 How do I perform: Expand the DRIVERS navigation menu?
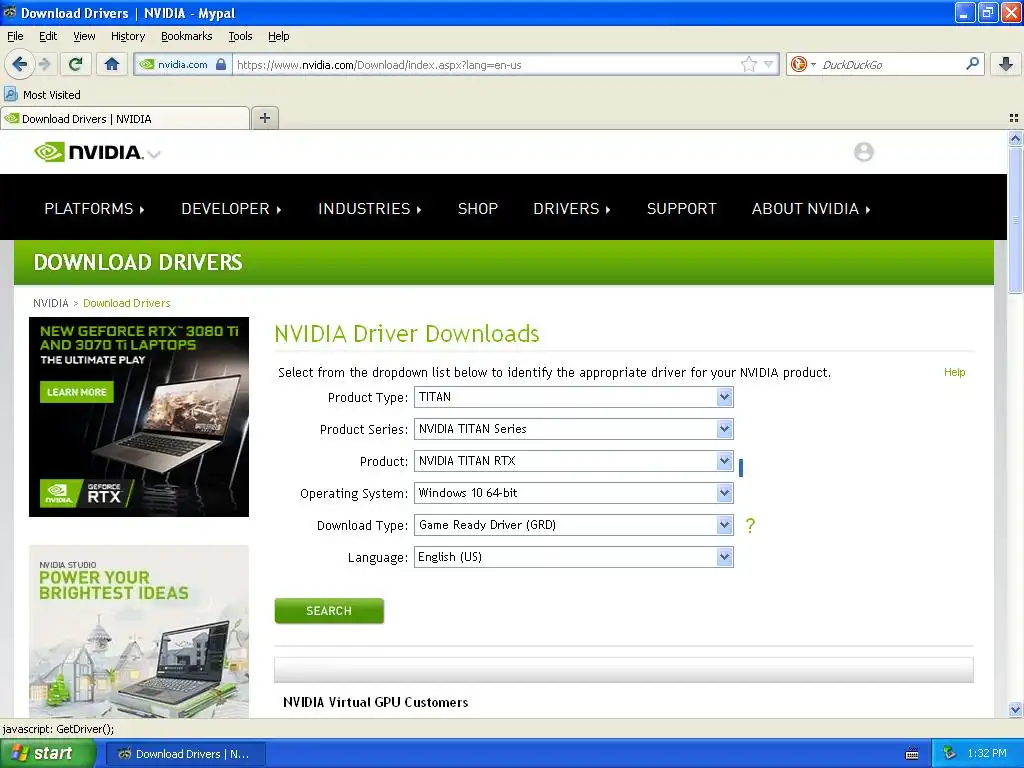pyautogui.click(x=572, y=208)
